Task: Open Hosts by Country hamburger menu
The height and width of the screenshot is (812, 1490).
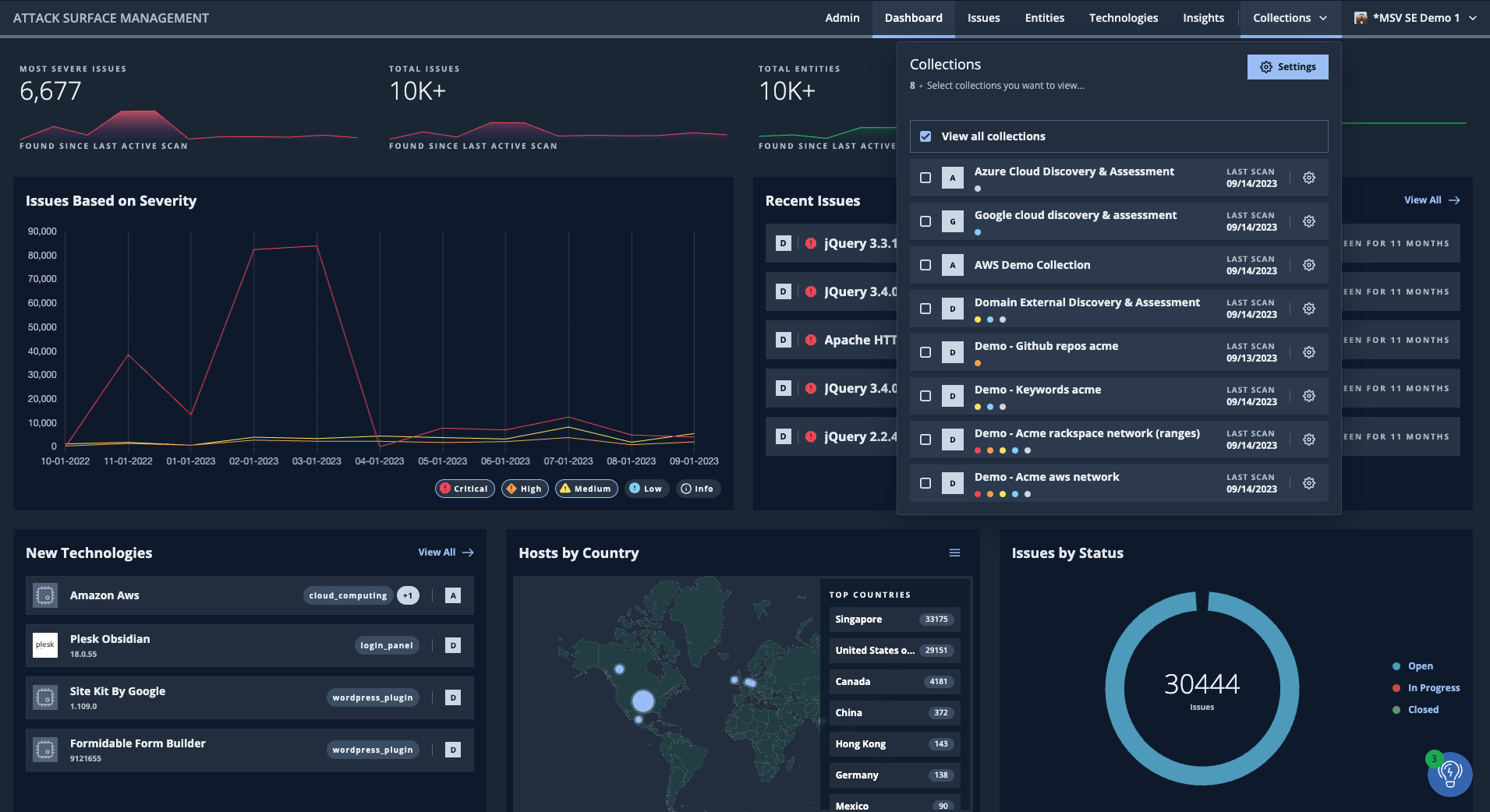Action: pos(954,553)
